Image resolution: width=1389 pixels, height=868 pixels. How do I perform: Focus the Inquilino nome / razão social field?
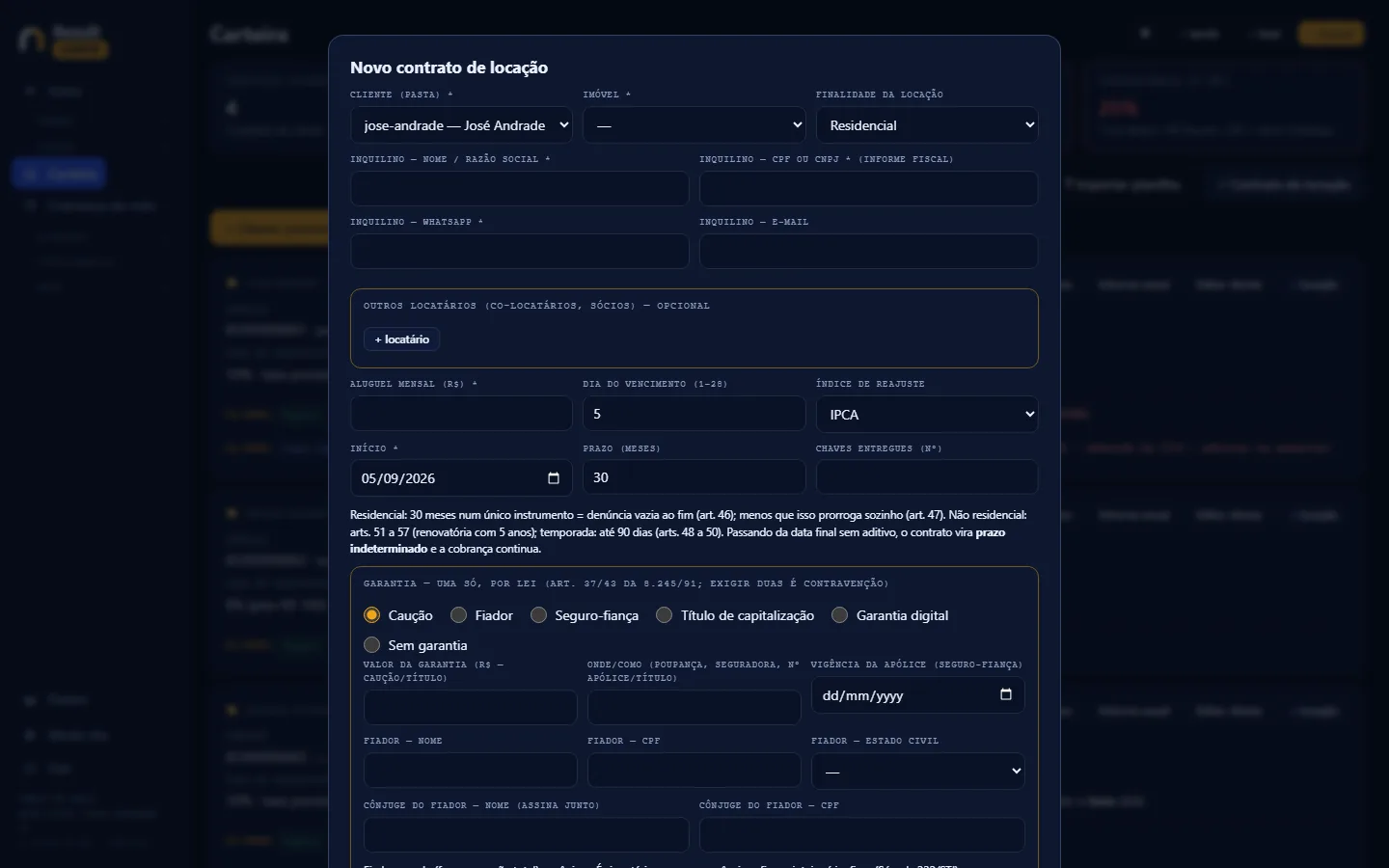(x=520, y=189)
